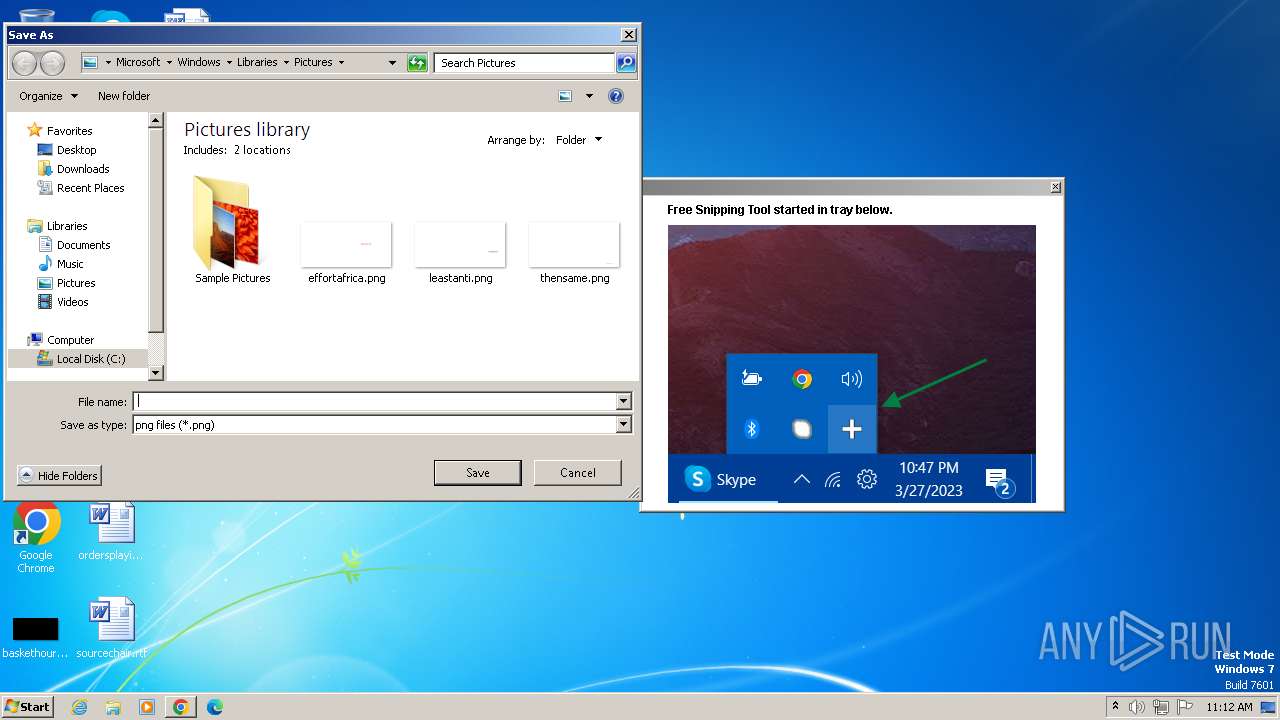The width and height of the screenshot is (1280, 720).
Task: Click the Save button
Action: (477, 473)
